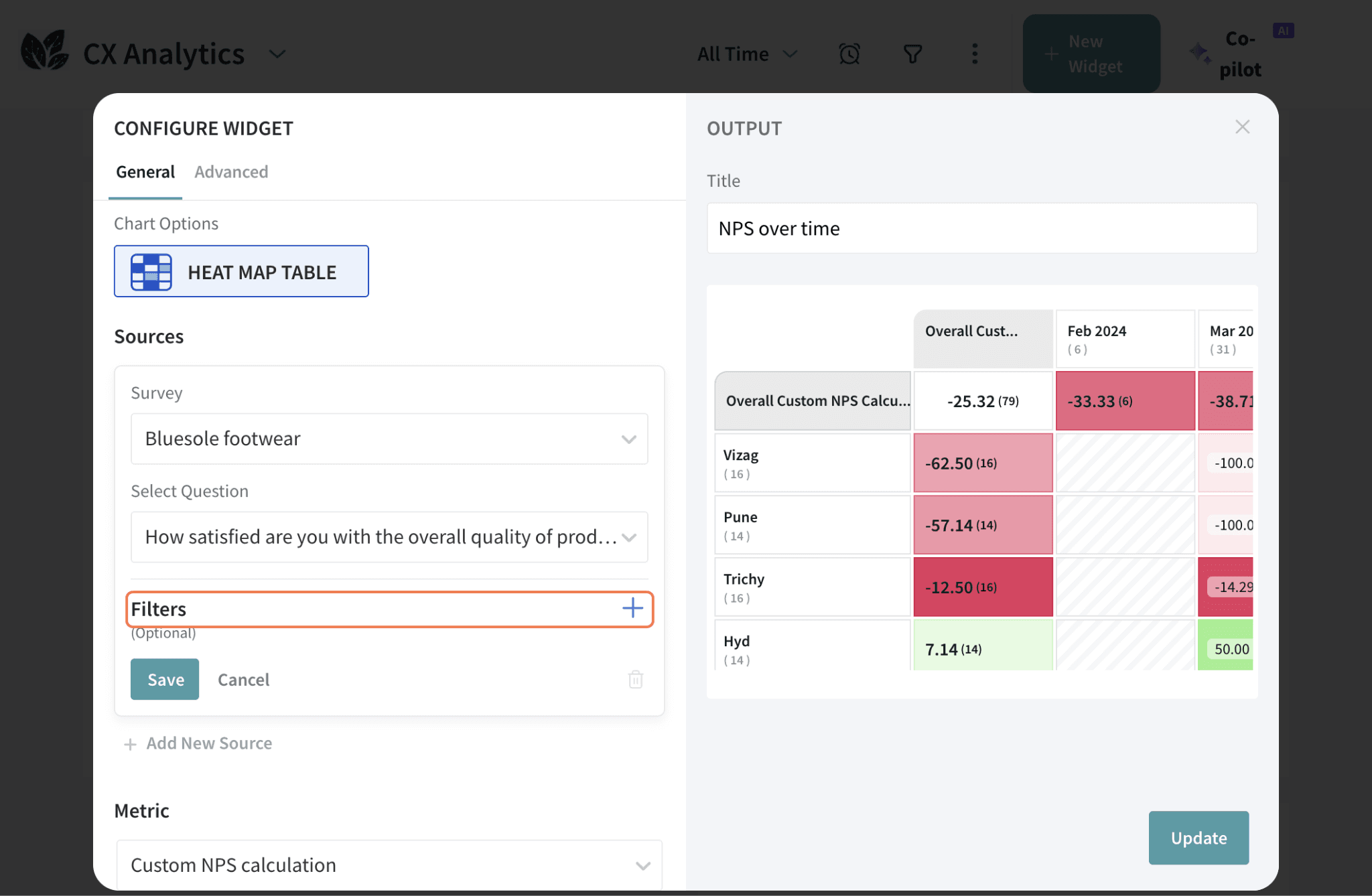This screenshot has width=1372, height=896.
Task: Open the funnel filter icon
Action: 912,54
